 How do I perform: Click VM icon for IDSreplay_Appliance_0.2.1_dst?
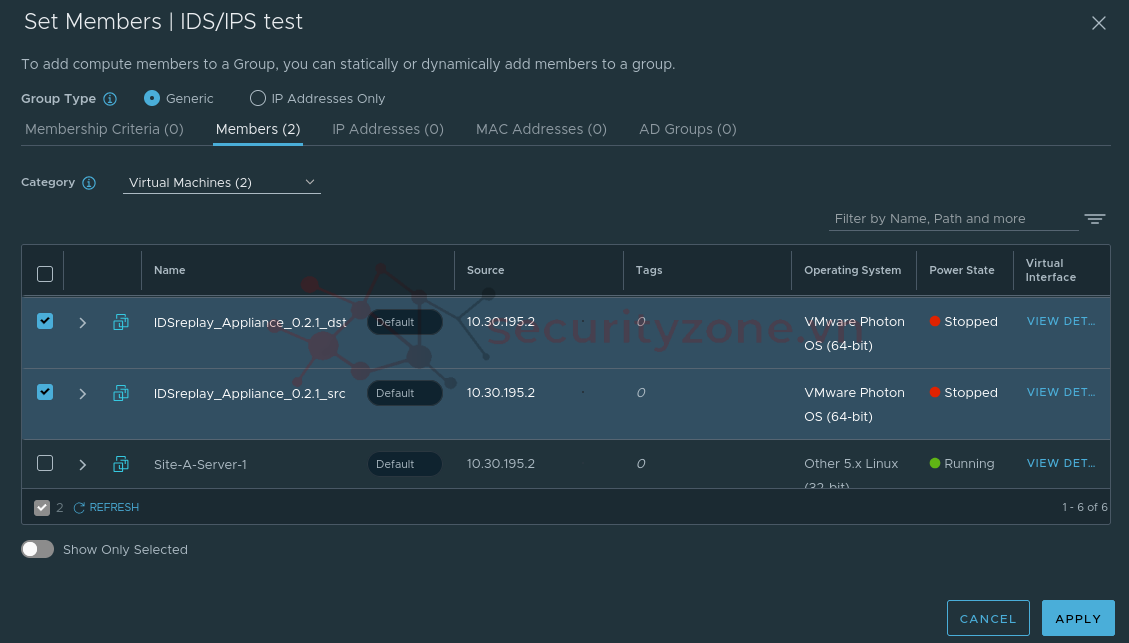[121, 322]
